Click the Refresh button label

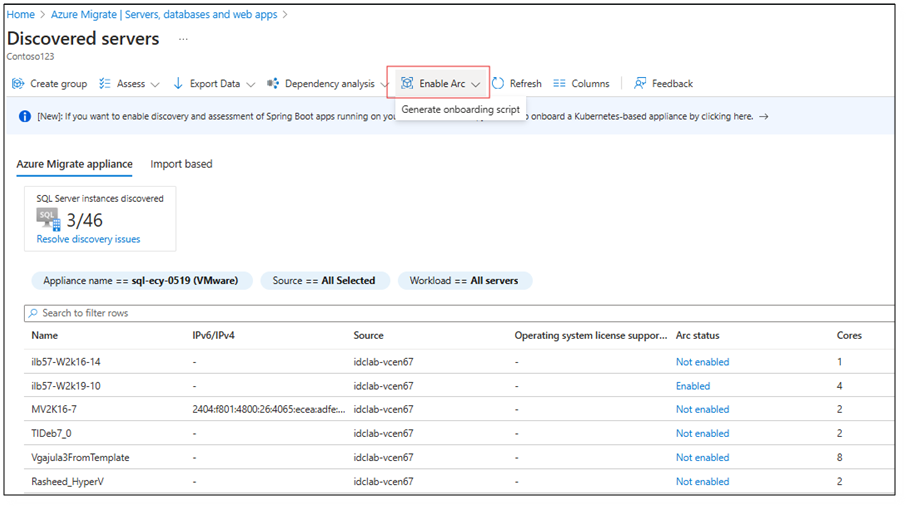[525, 84]
